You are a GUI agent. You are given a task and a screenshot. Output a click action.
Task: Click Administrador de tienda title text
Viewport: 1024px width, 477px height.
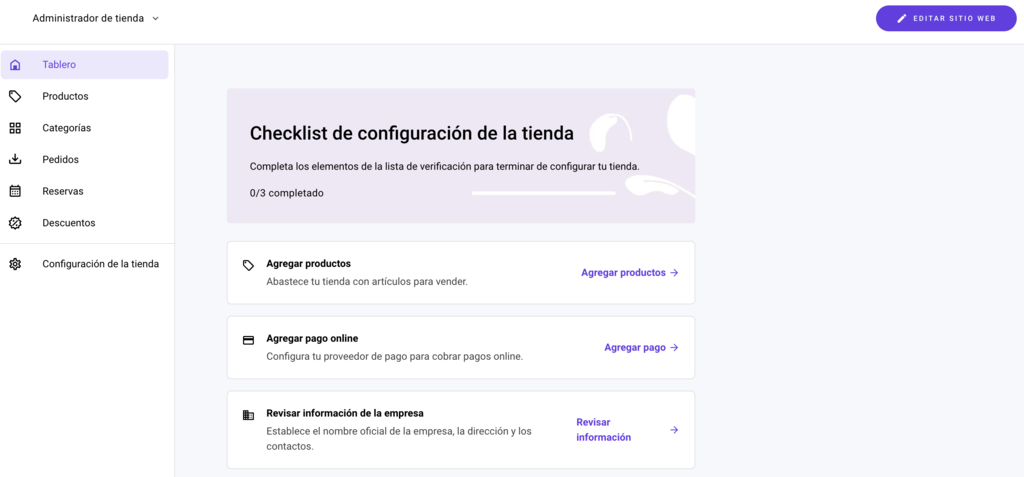tap(88, 18)
